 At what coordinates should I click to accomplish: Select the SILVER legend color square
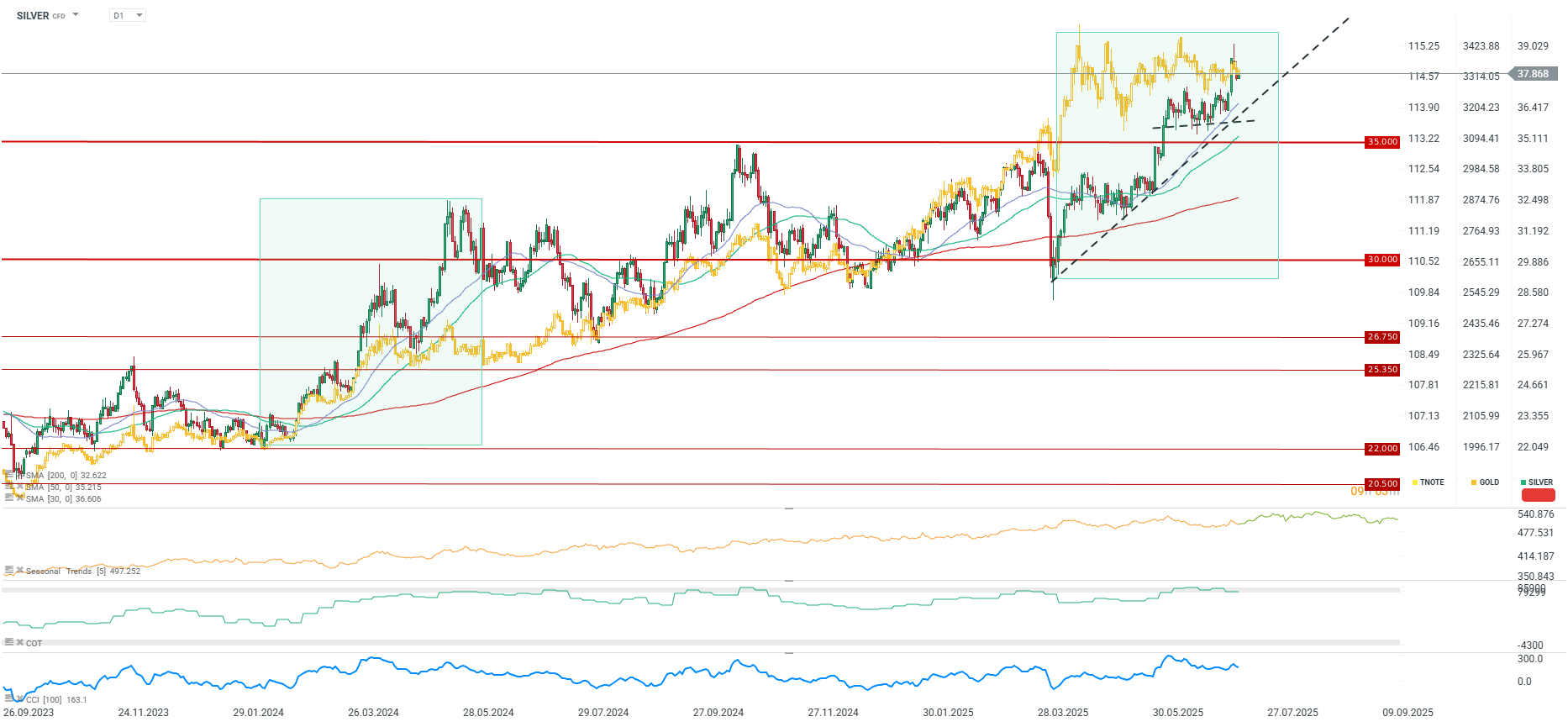point(1523,482)
